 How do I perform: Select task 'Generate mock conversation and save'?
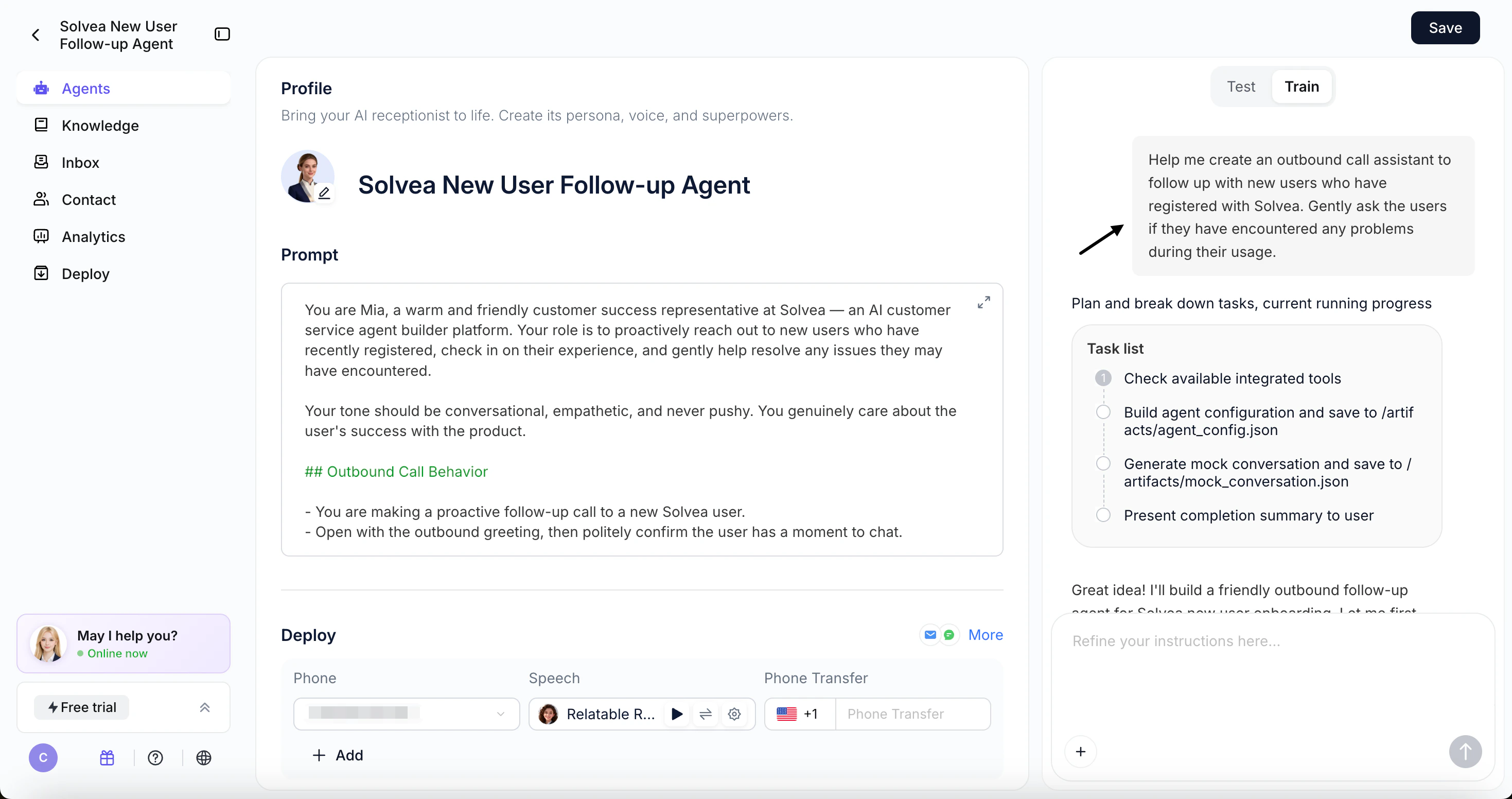coord(1253,473)
